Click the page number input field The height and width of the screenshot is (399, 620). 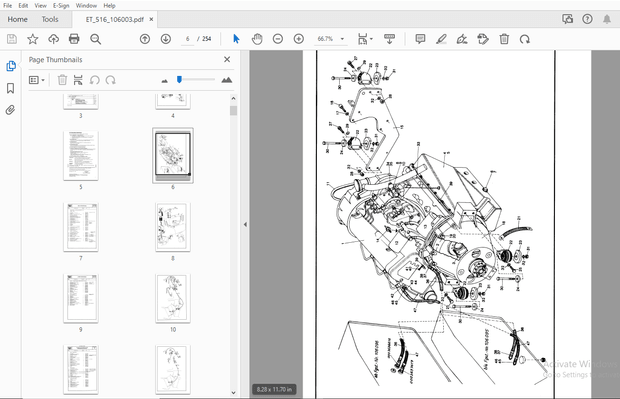(x=187, y=39)
